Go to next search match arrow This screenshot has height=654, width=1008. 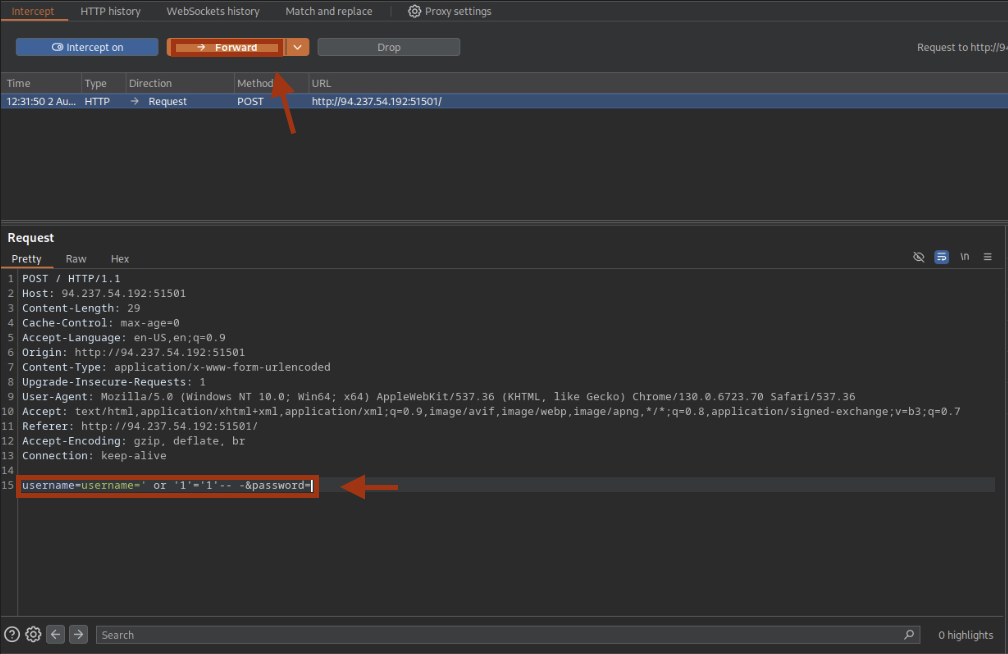click(78, 635)
